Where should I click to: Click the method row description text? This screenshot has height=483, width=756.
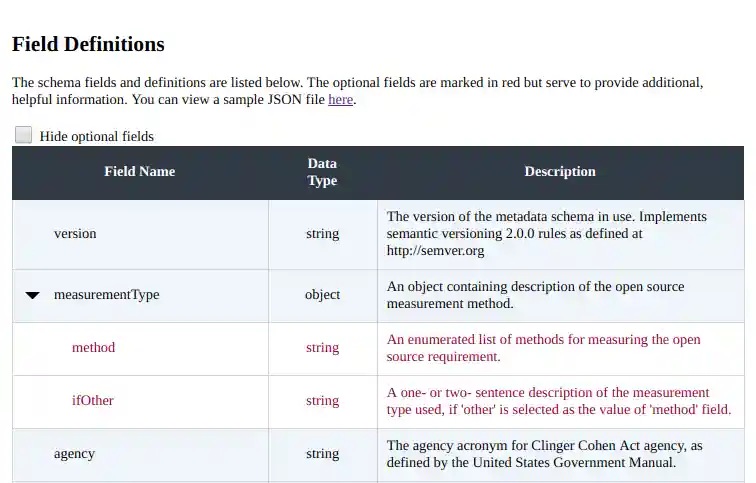tap(543, 348)
